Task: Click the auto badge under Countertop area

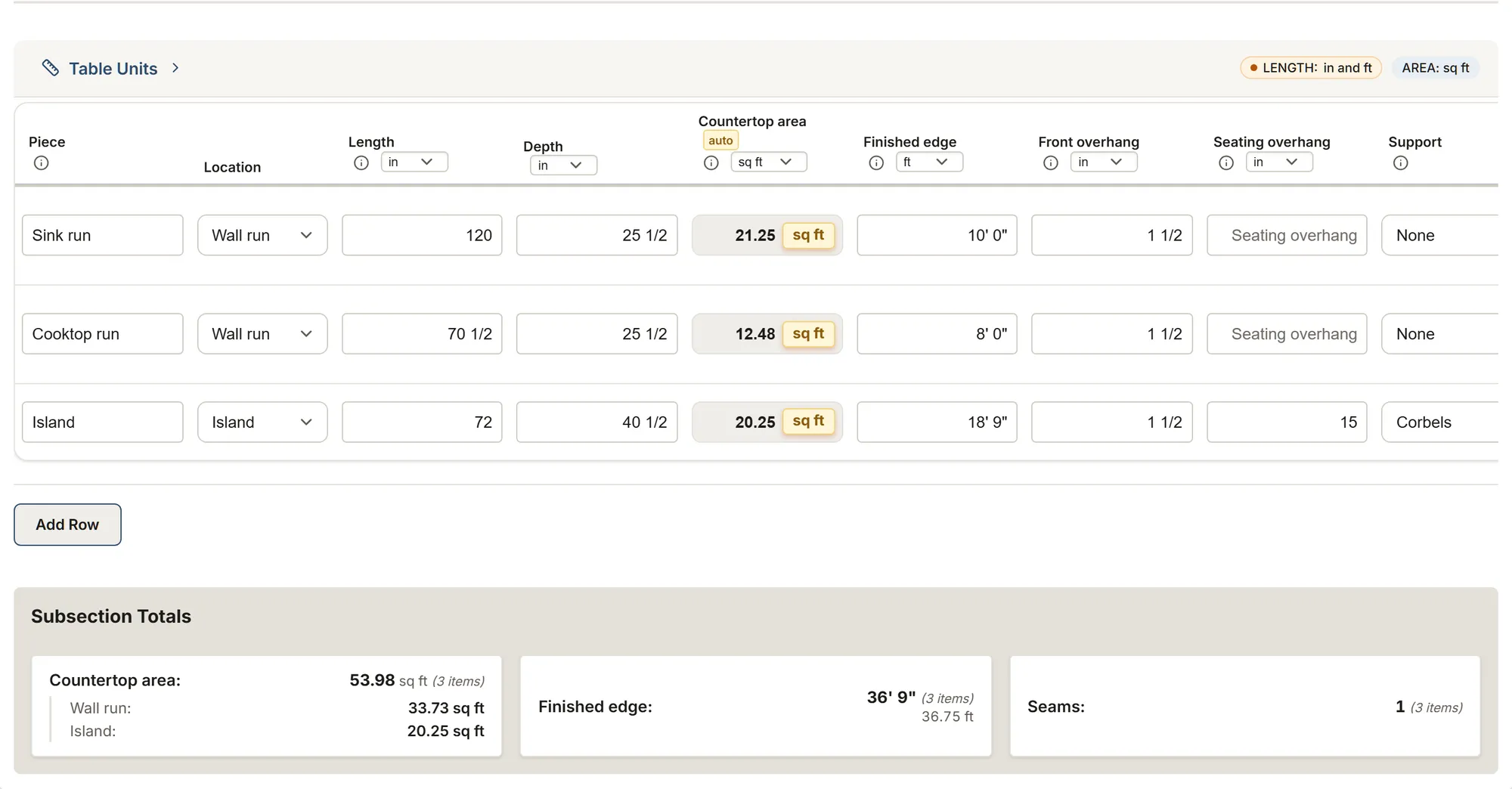Action: click(x=720, y=141)
